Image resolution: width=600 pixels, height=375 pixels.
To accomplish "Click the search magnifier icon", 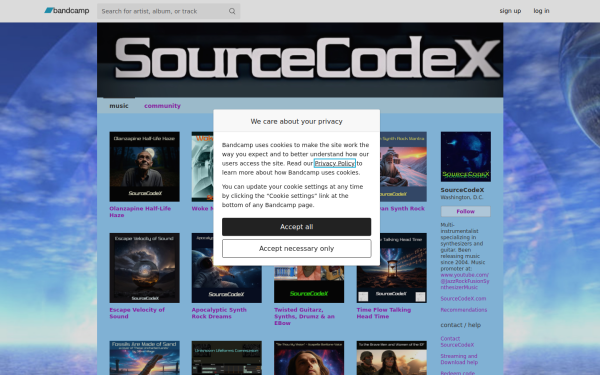I will (x=232, y=11).
